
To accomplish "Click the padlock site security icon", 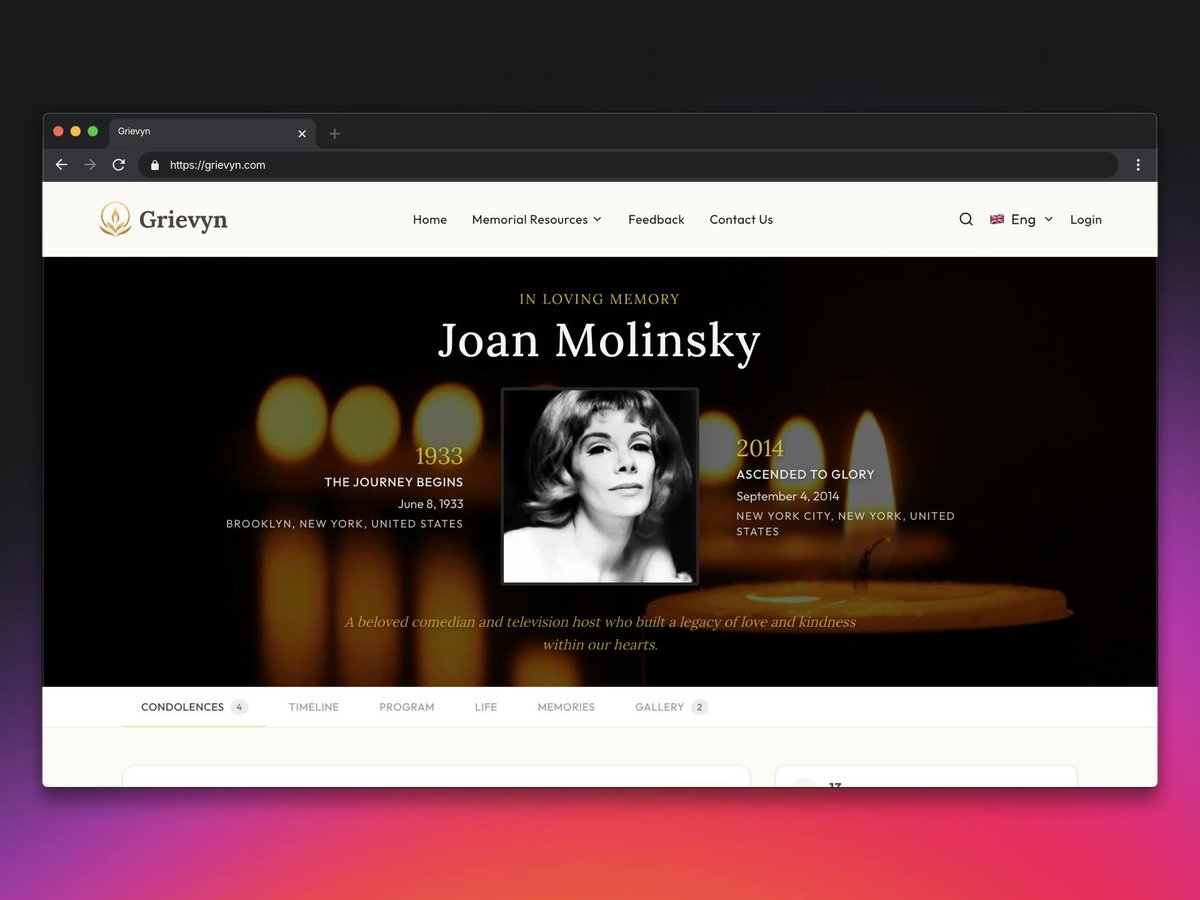I will pyautogui.click(x=154, y=165).
